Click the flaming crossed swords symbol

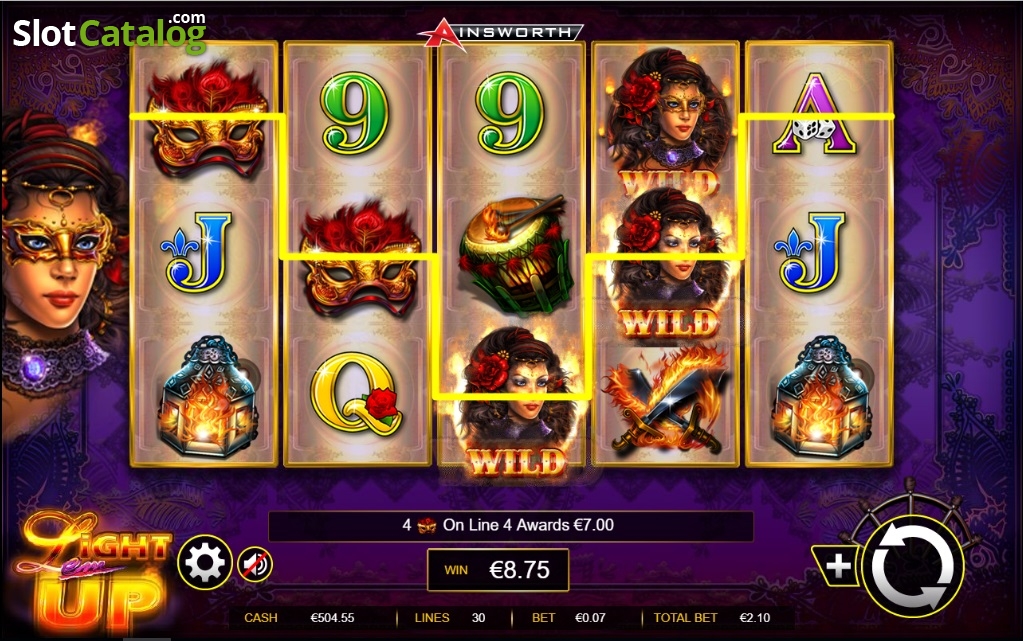click(665, 399)
